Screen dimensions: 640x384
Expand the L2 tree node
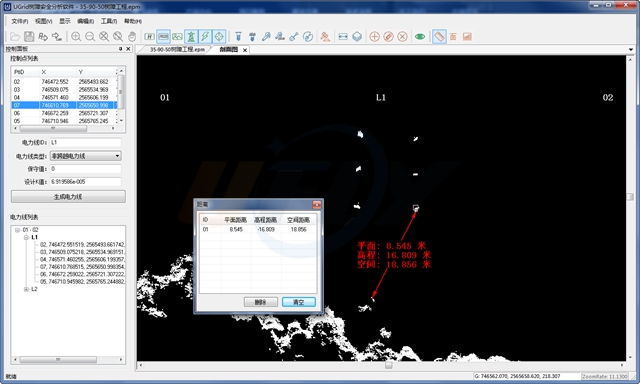point(26,289)
